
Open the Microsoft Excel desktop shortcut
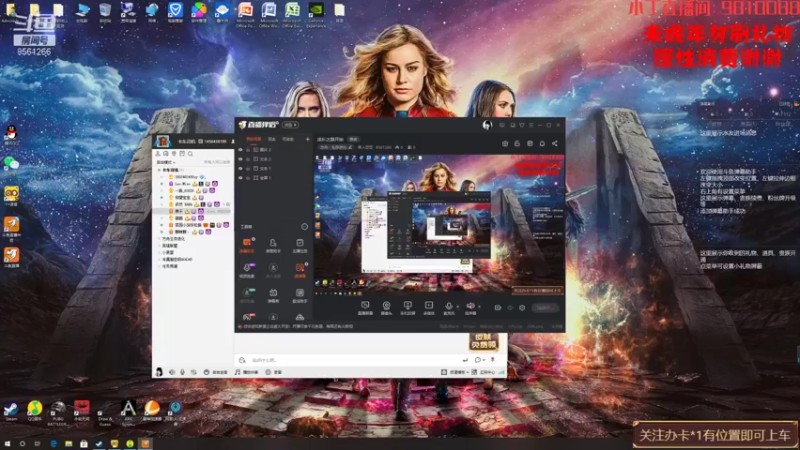[x=292, y=14]
